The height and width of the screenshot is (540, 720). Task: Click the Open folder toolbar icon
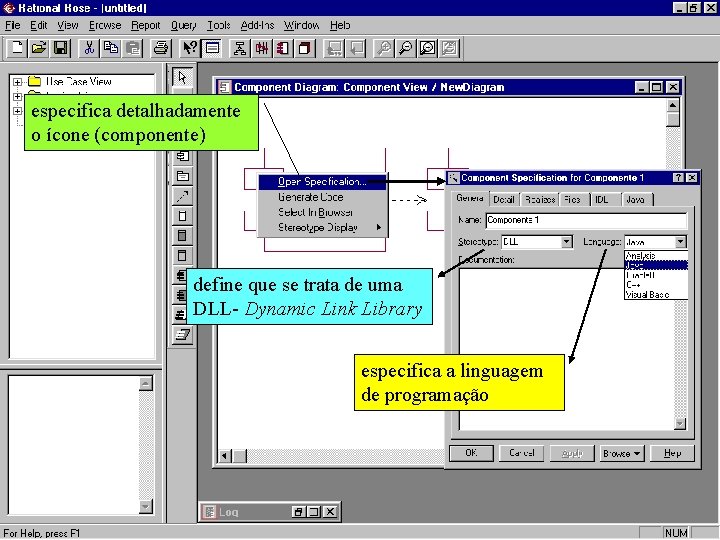39,48
